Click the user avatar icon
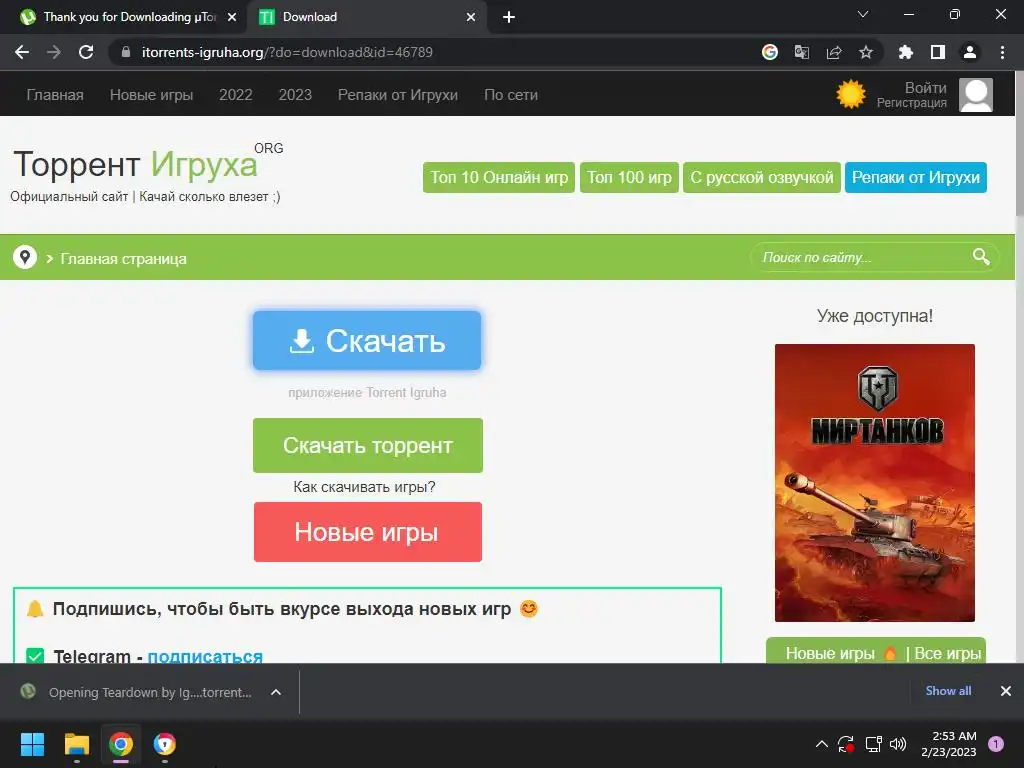The image size is (1024, 768). click(x=976, y=95)
